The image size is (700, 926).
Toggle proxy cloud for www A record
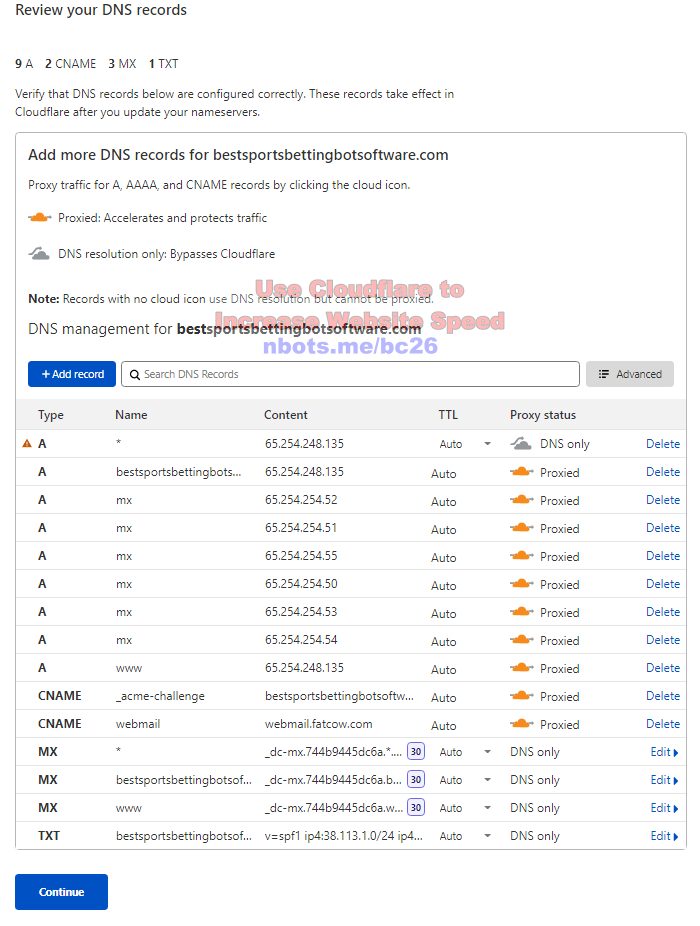coord(521,668)
